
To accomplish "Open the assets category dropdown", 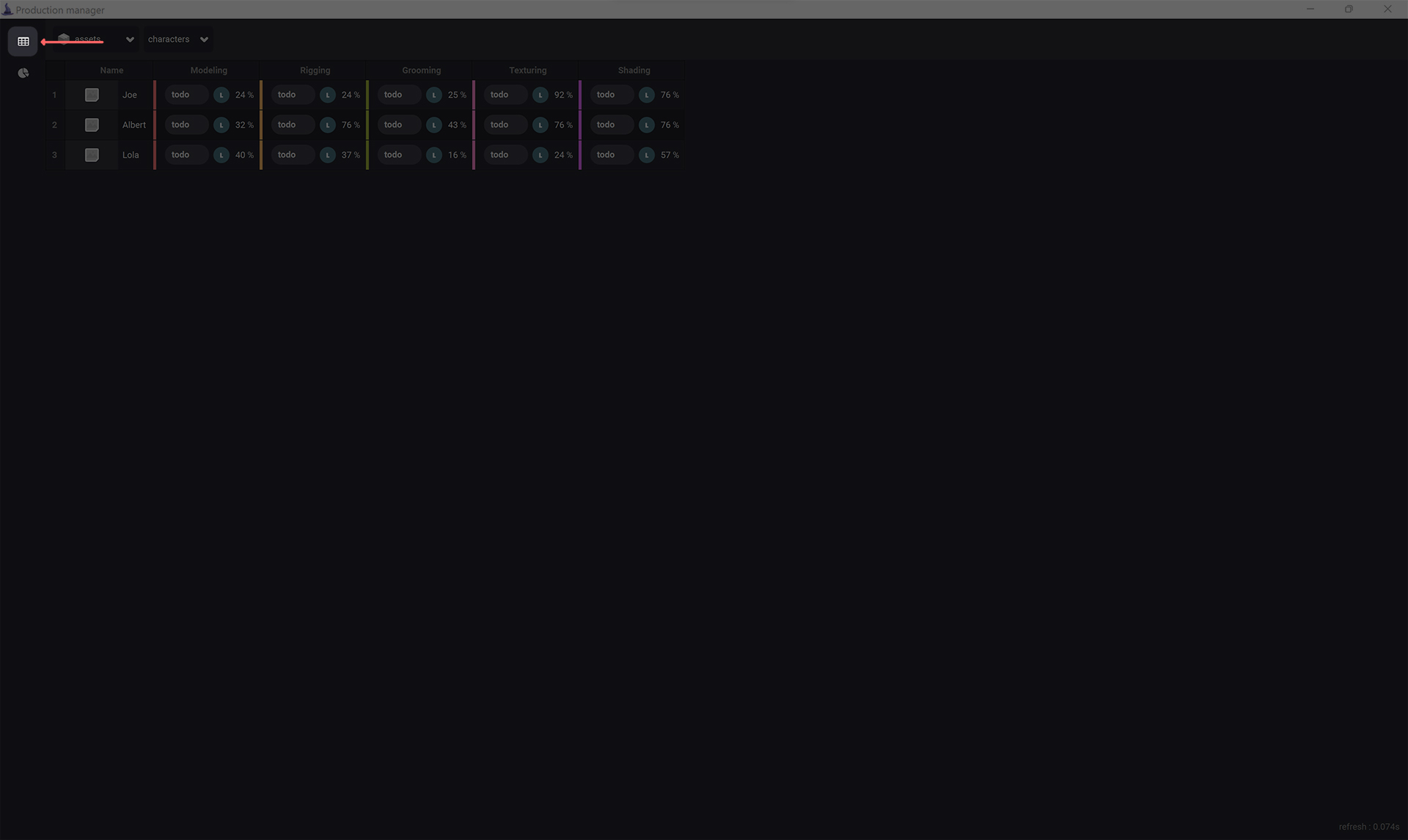I will pyautogui.click(x=95, y=40).
